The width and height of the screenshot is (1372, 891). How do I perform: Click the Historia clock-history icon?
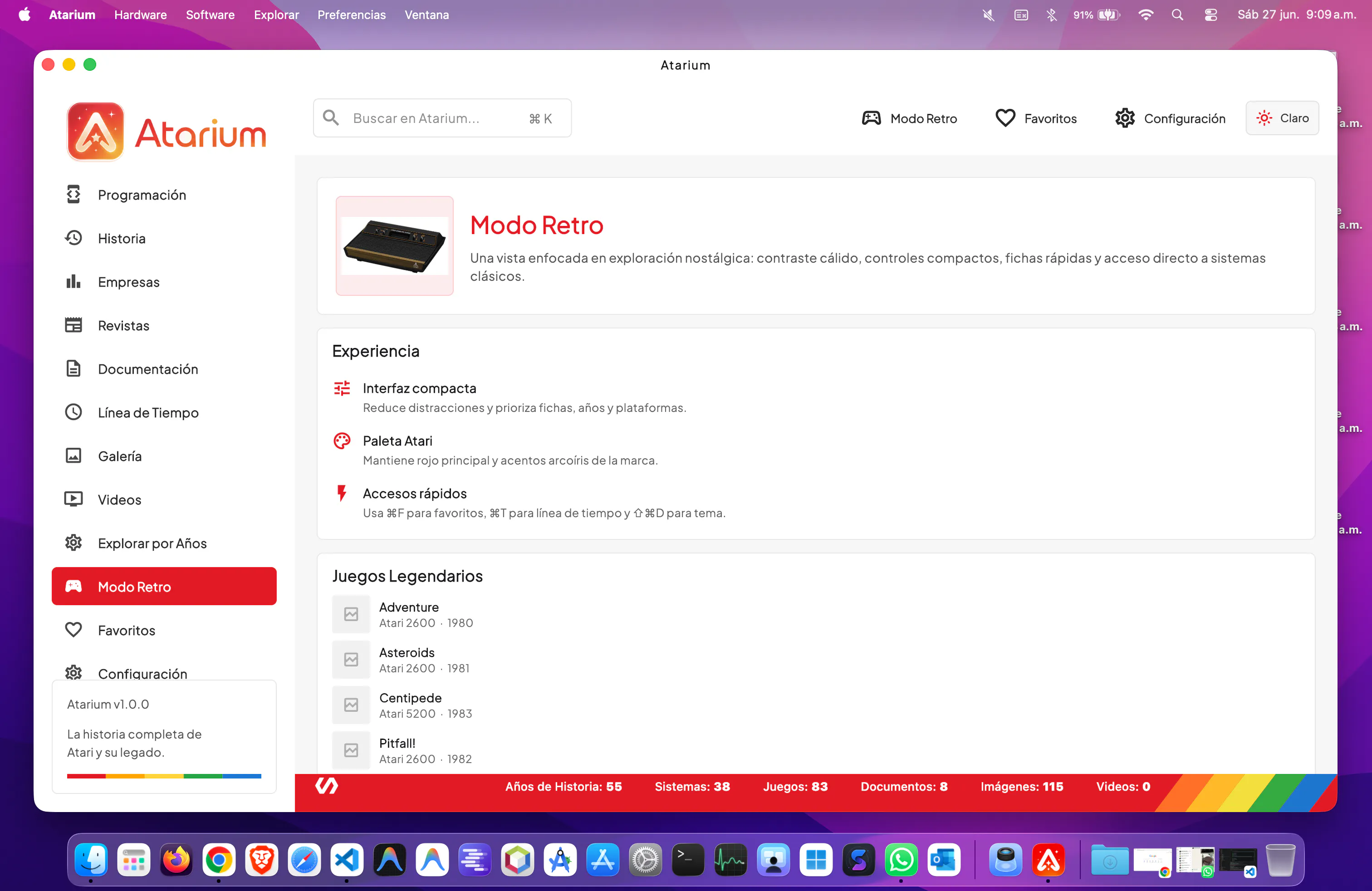tap(73, 238)
